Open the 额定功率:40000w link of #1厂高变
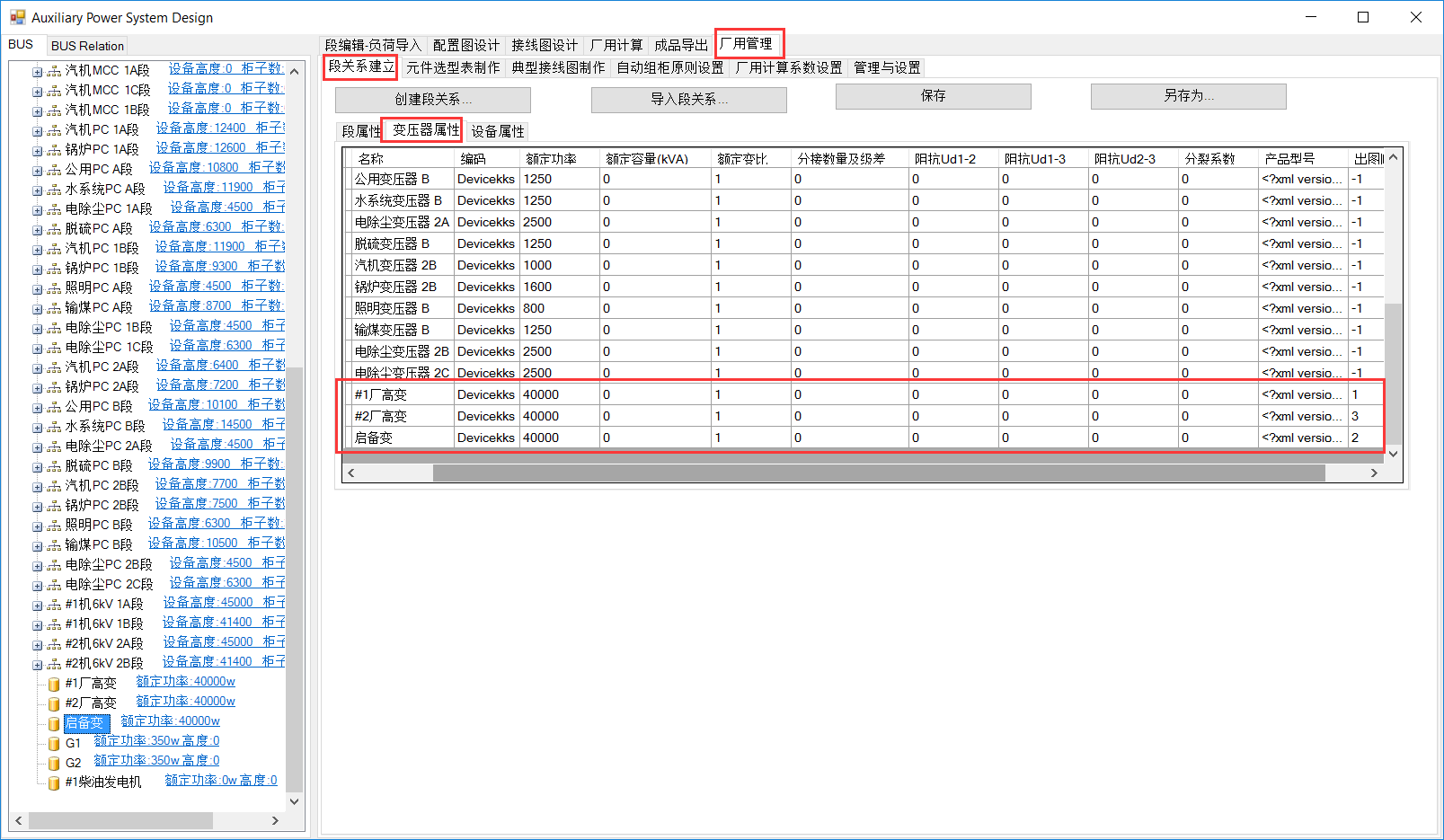 point(185,682)
